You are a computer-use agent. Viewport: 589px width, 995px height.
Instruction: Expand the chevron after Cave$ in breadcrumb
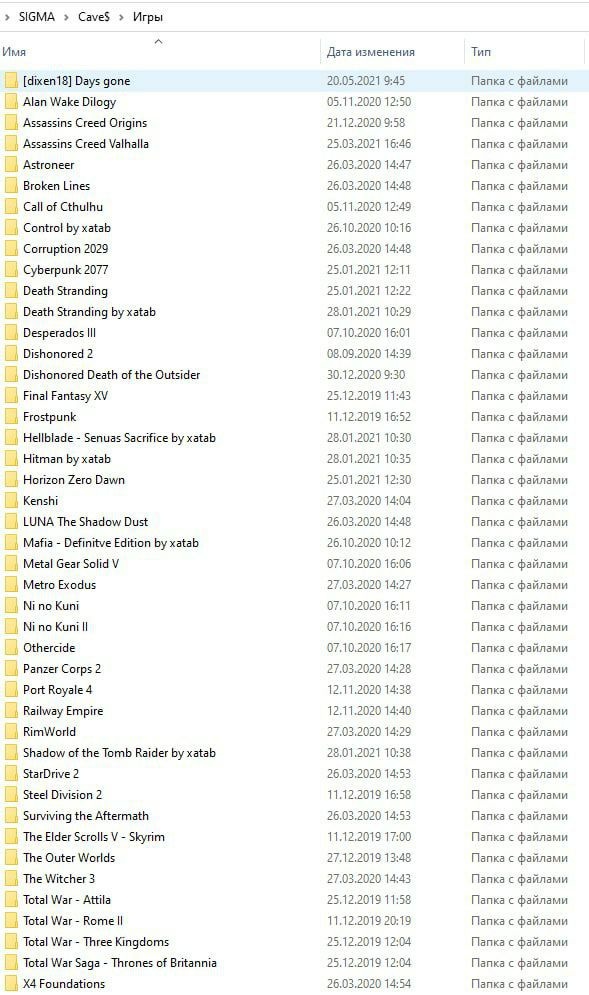pyautogui.click(x=121, y=17)
